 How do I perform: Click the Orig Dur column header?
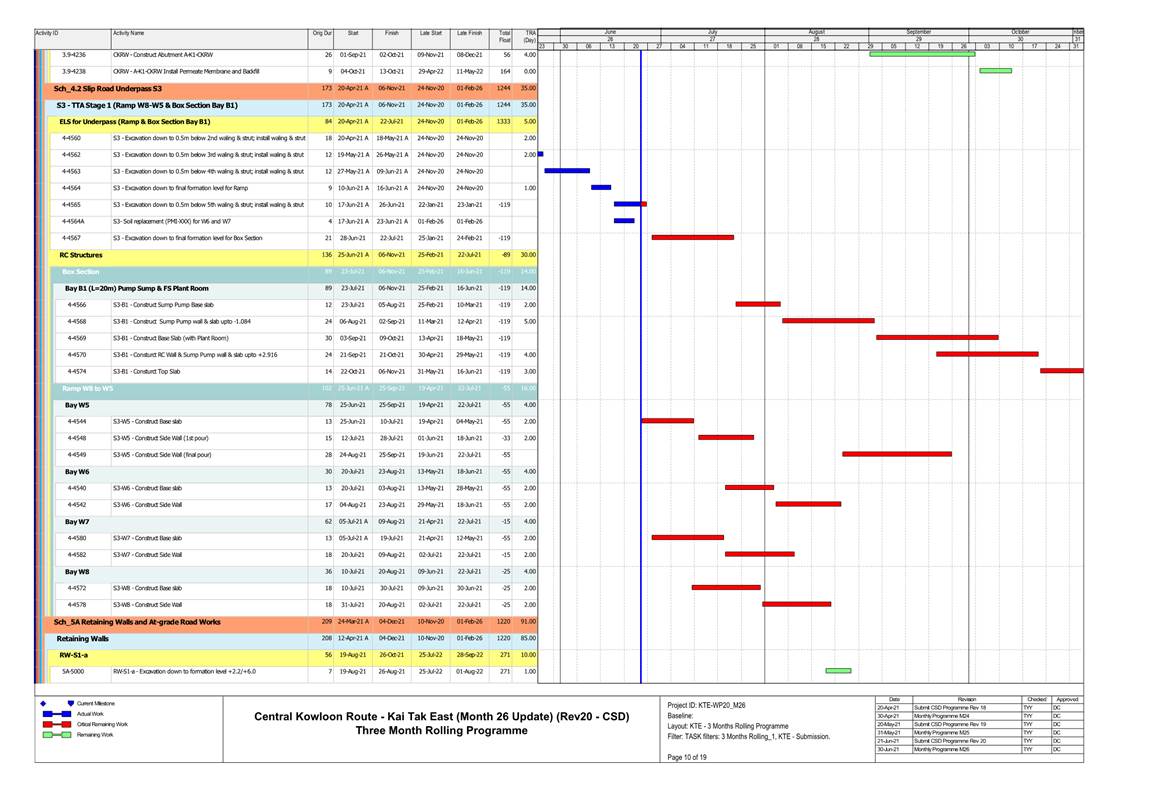322,33
